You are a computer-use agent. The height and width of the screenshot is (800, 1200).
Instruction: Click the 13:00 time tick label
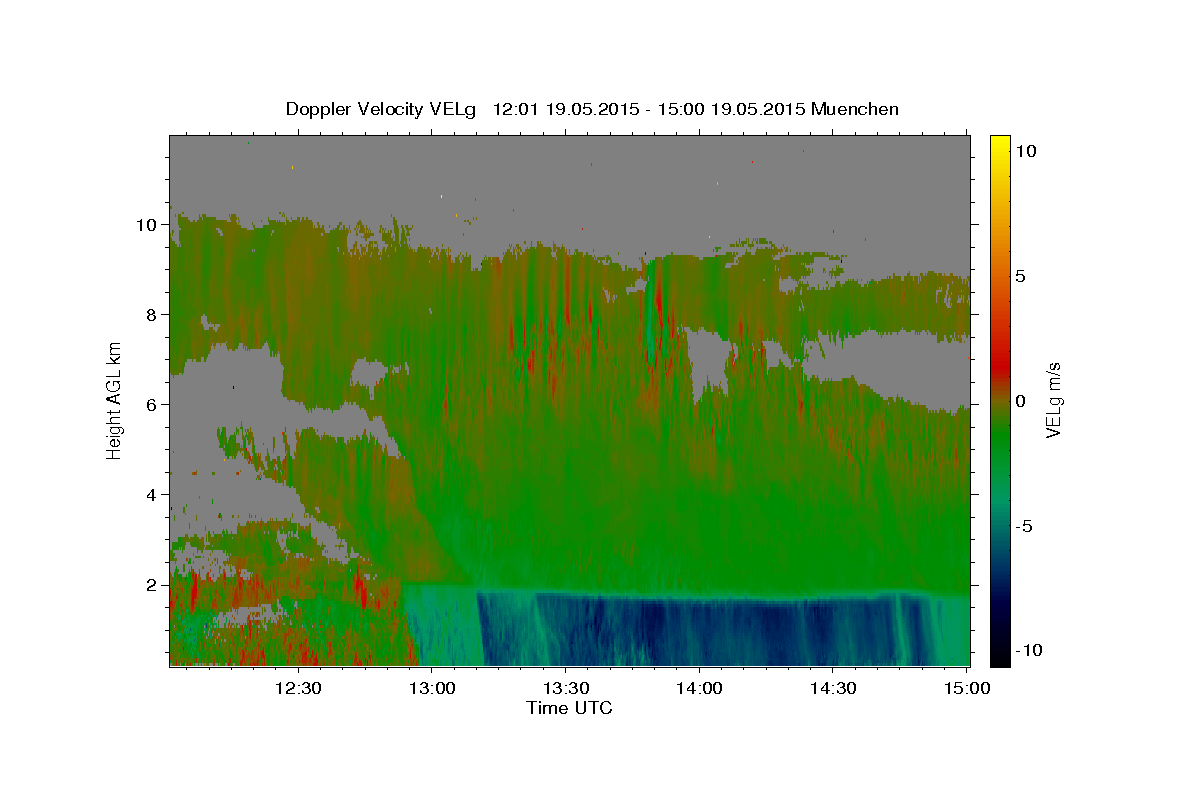pos(432,688)
